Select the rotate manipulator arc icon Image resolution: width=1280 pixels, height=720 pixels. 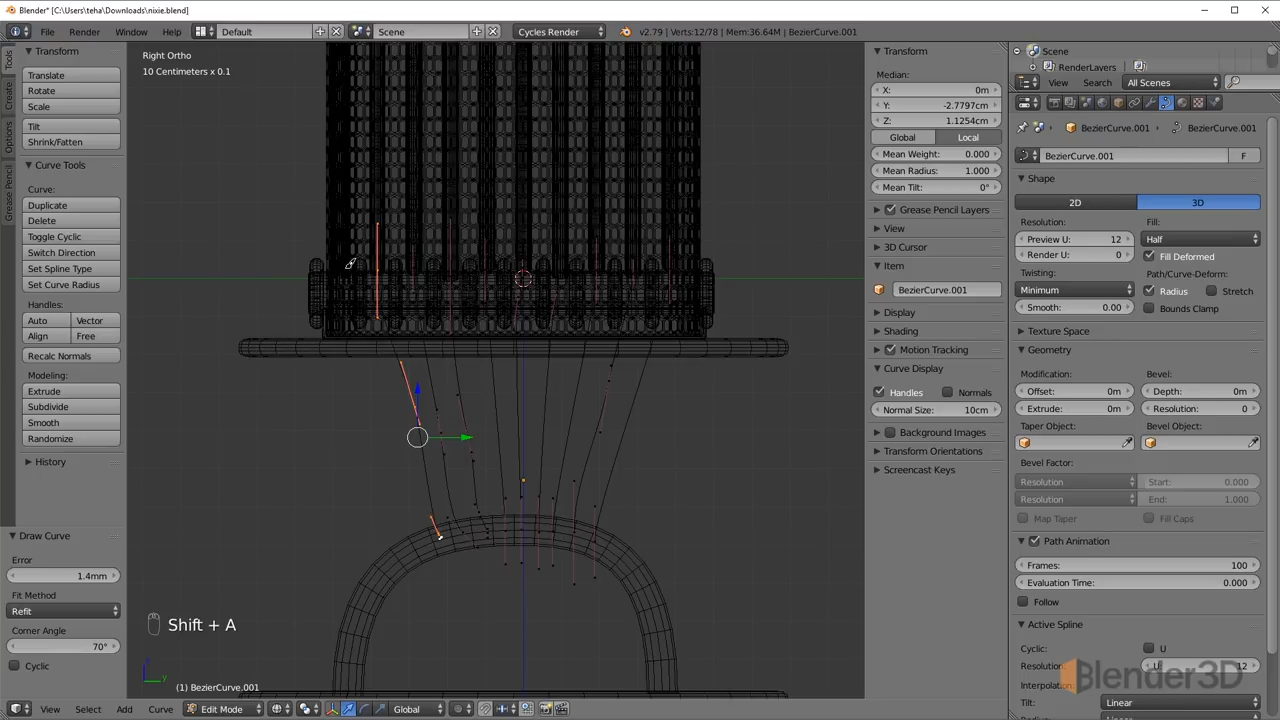pyautogui.click(x=364, y=709)
